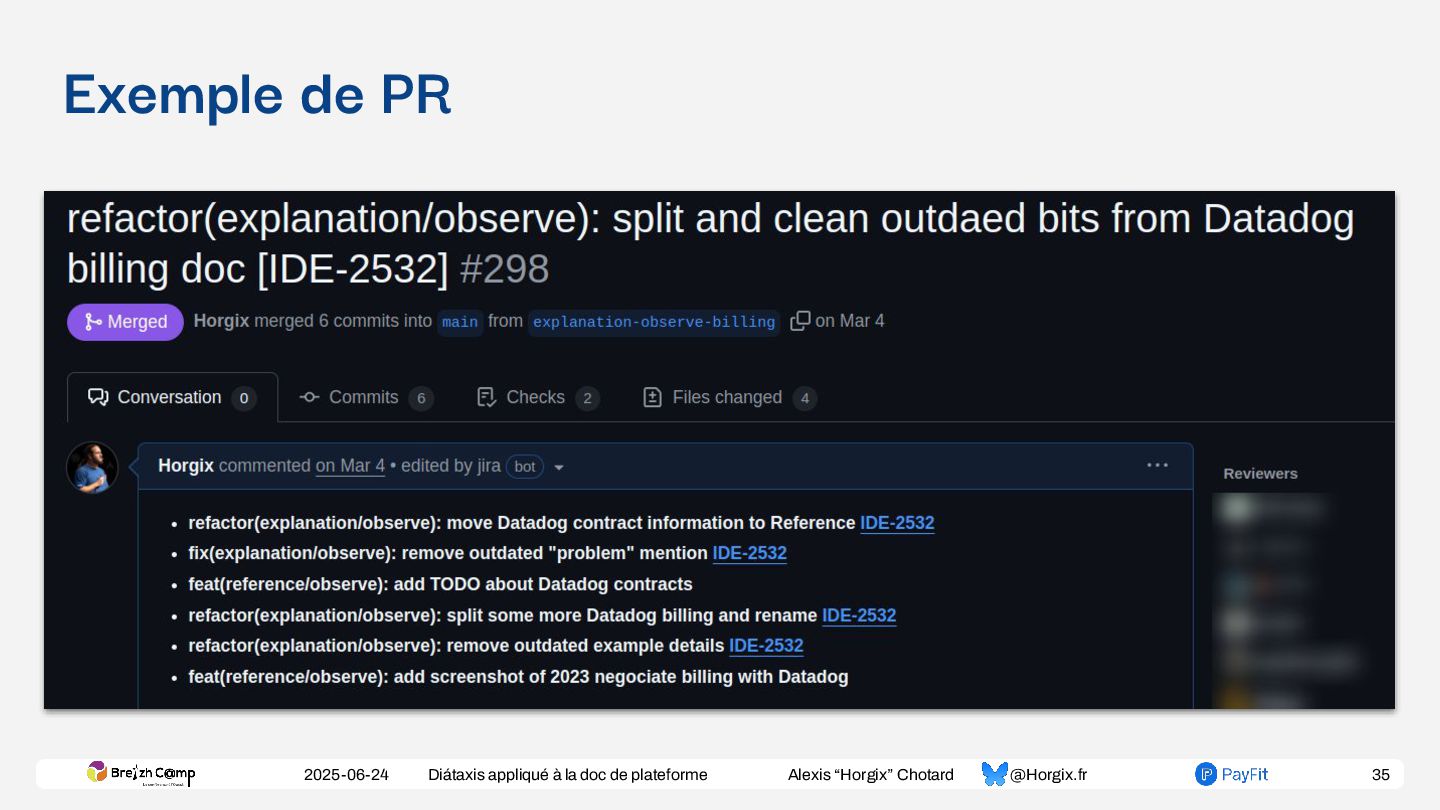Open Horgix avatar next to the comment

pos(92,467)
